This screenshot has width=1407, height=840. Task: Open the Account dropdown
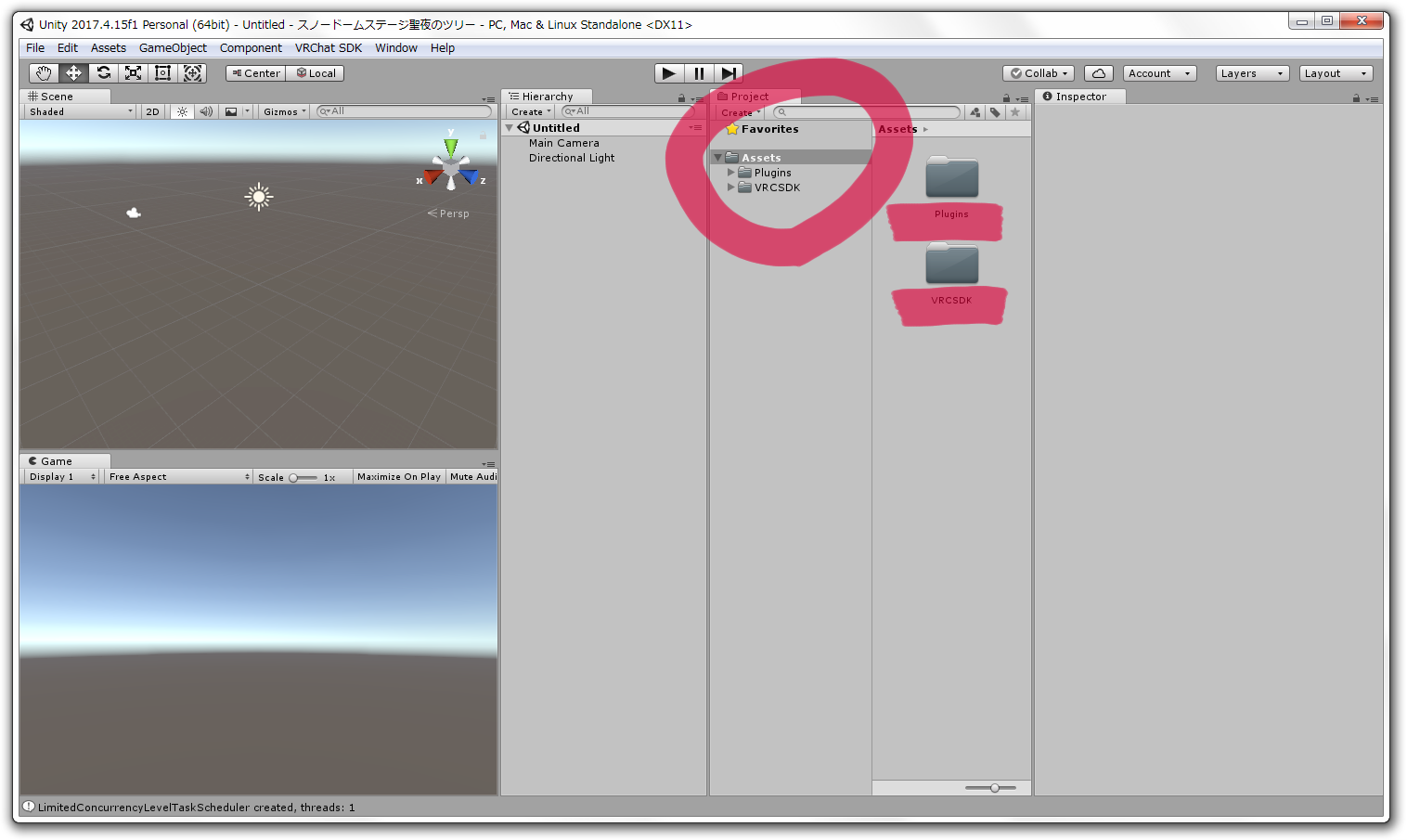click(x=1159, y=73)
